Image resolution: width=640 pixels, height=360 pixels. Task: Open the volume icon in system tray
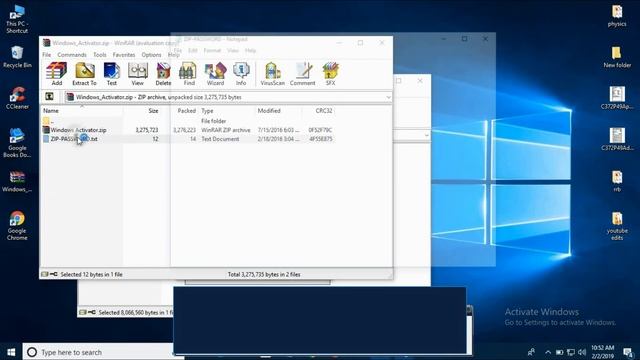[582, 352]
